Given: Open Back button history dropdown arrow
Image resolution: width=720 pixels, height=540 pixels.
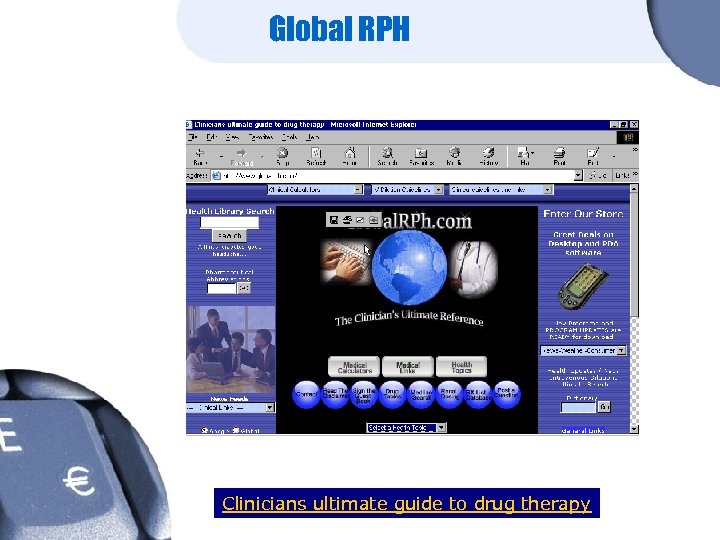Looking at the screenshot, I should tap(221, 156).
